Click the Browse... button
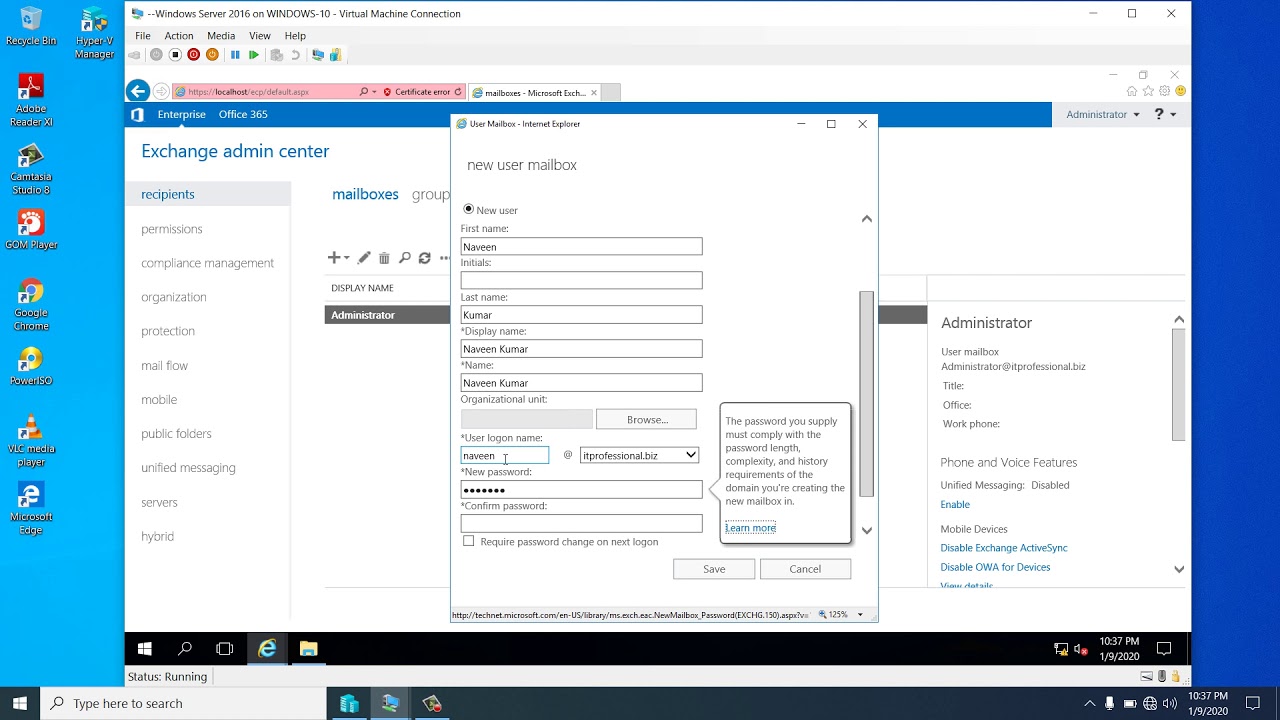 click(647, 419)
